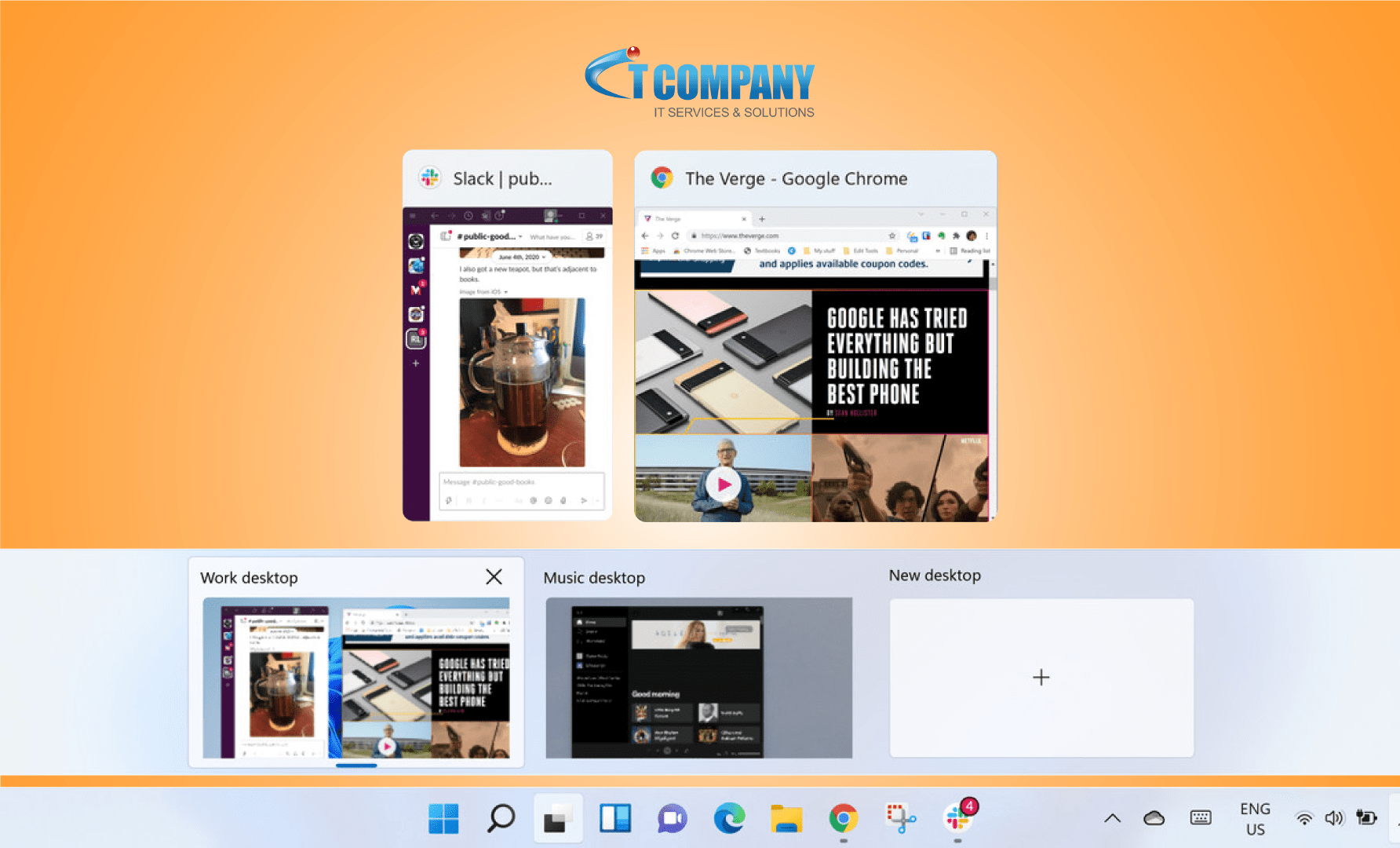Switch to Google Chrome in taskbar
The width and height of the screenshot is (1400, 848).
click(844, 818)
